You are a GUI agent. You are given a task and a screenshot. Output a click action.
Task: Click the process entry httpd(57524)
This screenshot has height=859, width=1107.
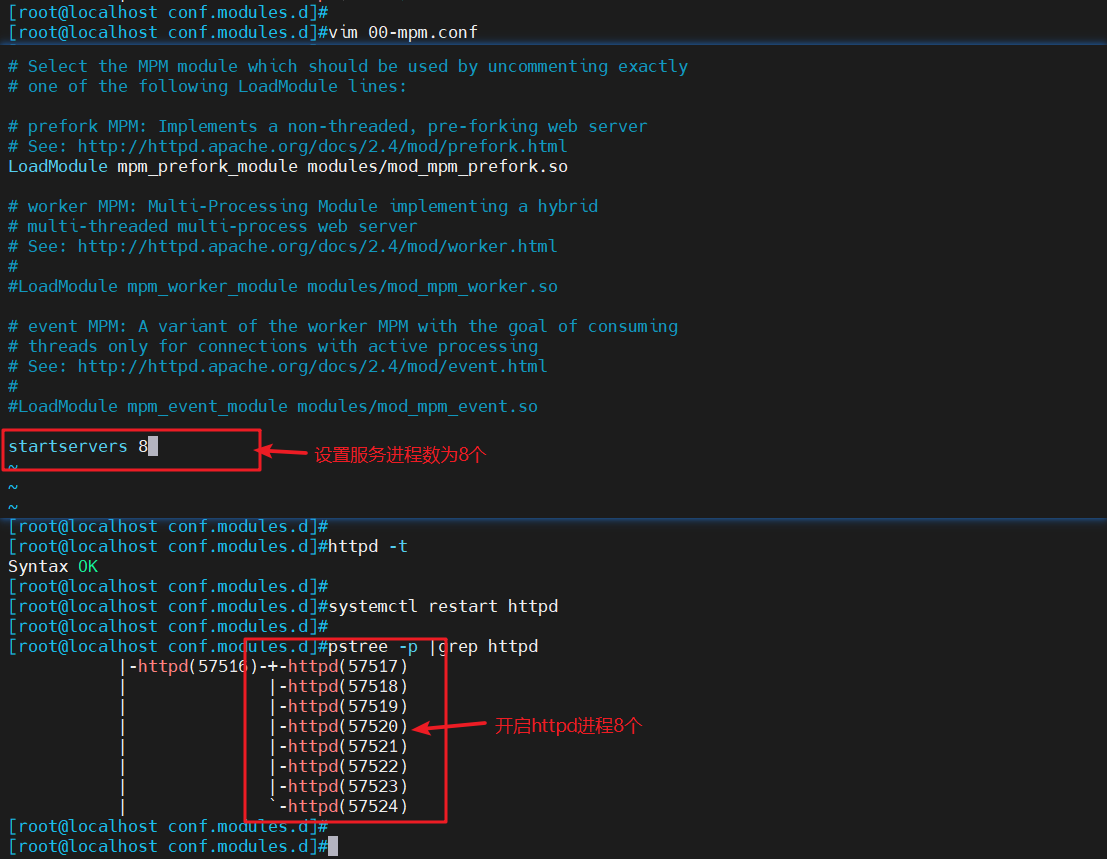pyautogui.click(x=348, y=806)
